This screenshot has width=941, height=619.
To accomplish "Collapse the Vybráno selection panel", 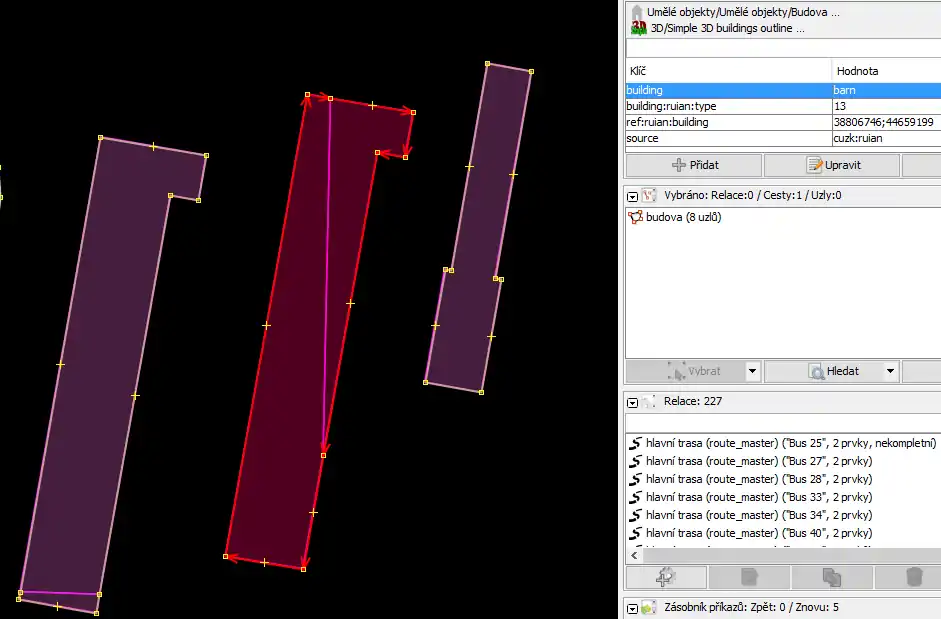I will pyautogui.click(x=632, y=195).
